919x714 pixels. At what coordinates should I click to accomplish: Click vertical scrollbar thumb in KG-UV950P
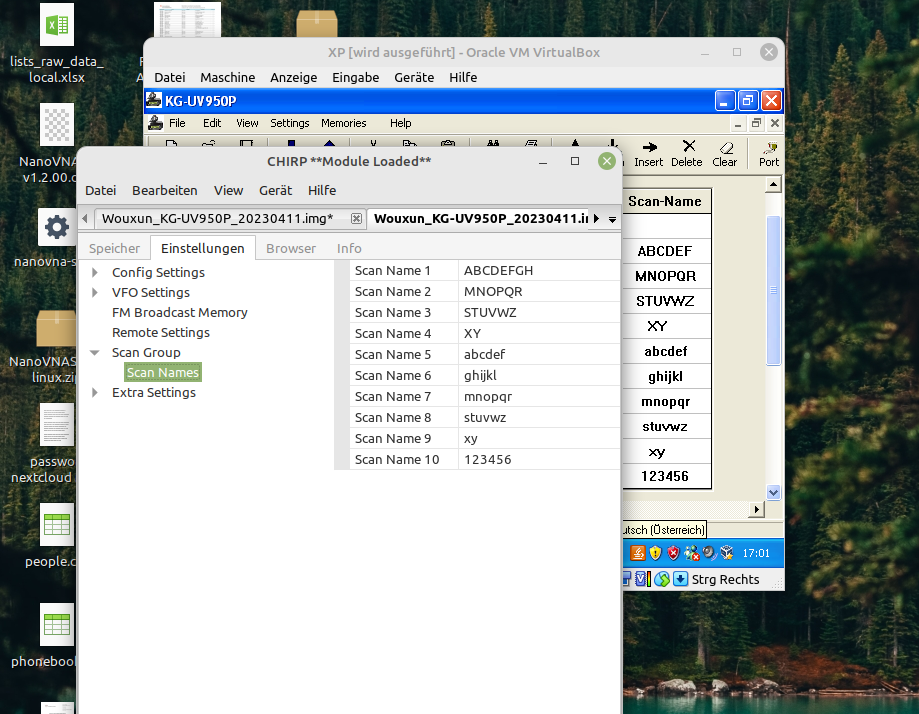coord(773,291)
